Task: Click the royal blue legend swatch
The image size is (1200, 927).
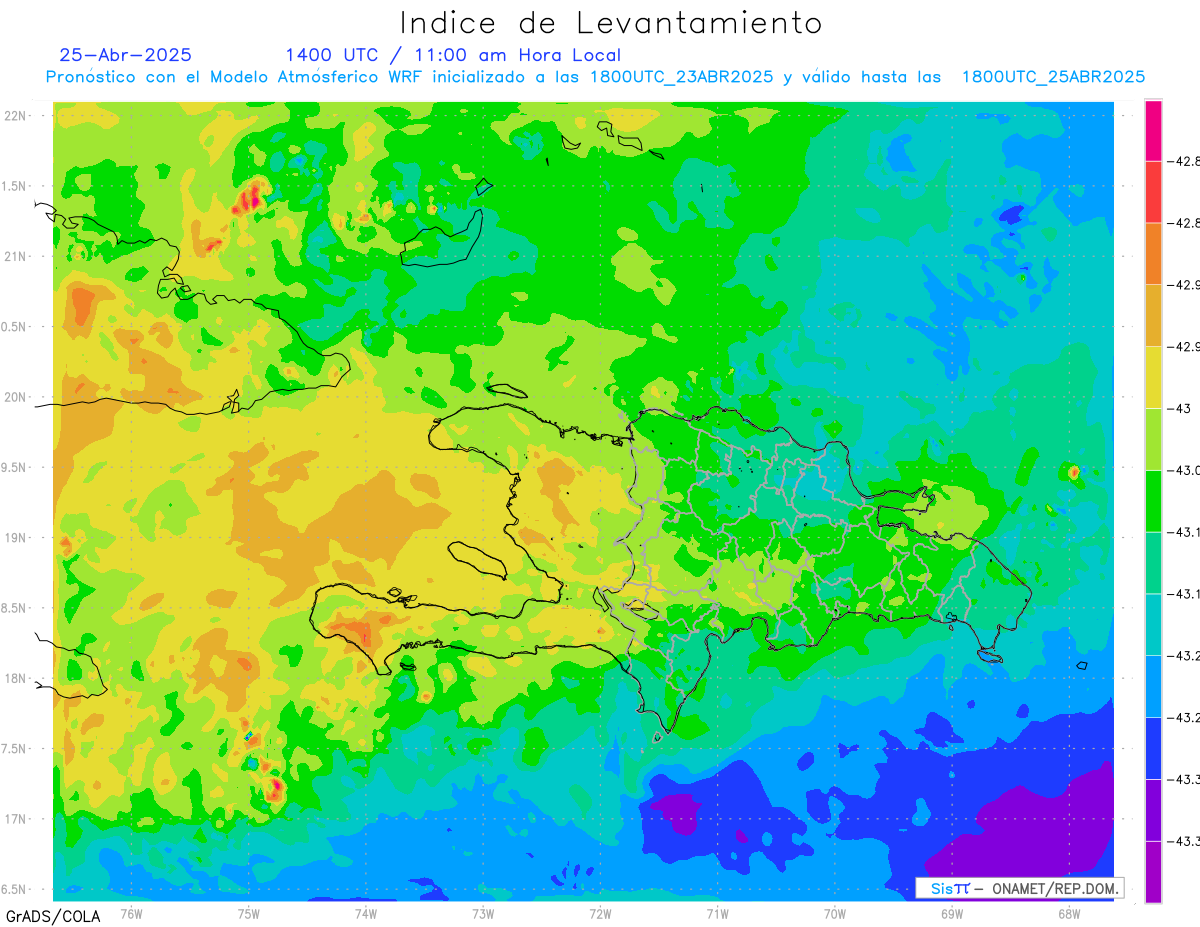Action: [x=1153, y=748]
